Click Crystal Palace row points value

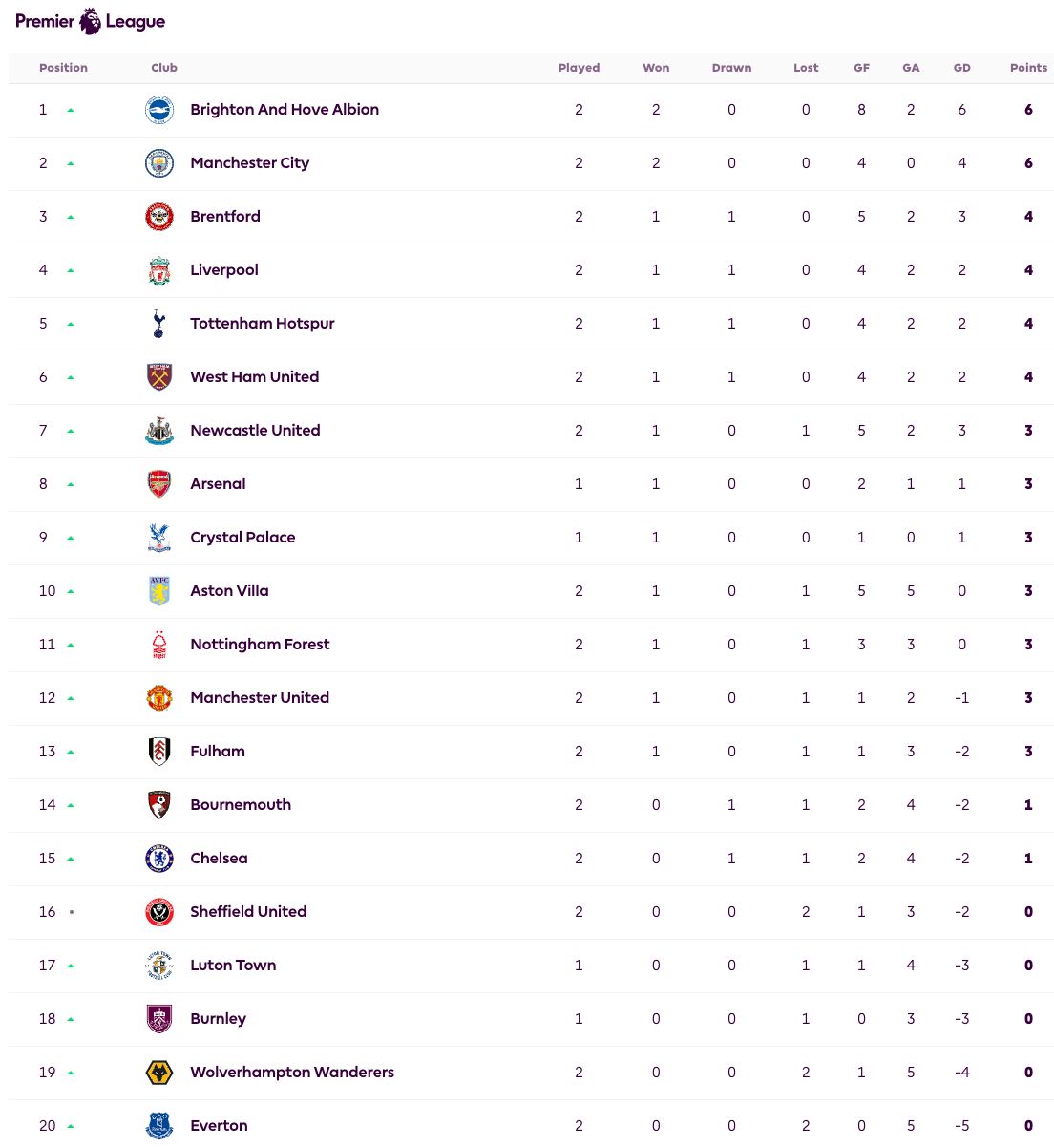tap(1028, 538)
